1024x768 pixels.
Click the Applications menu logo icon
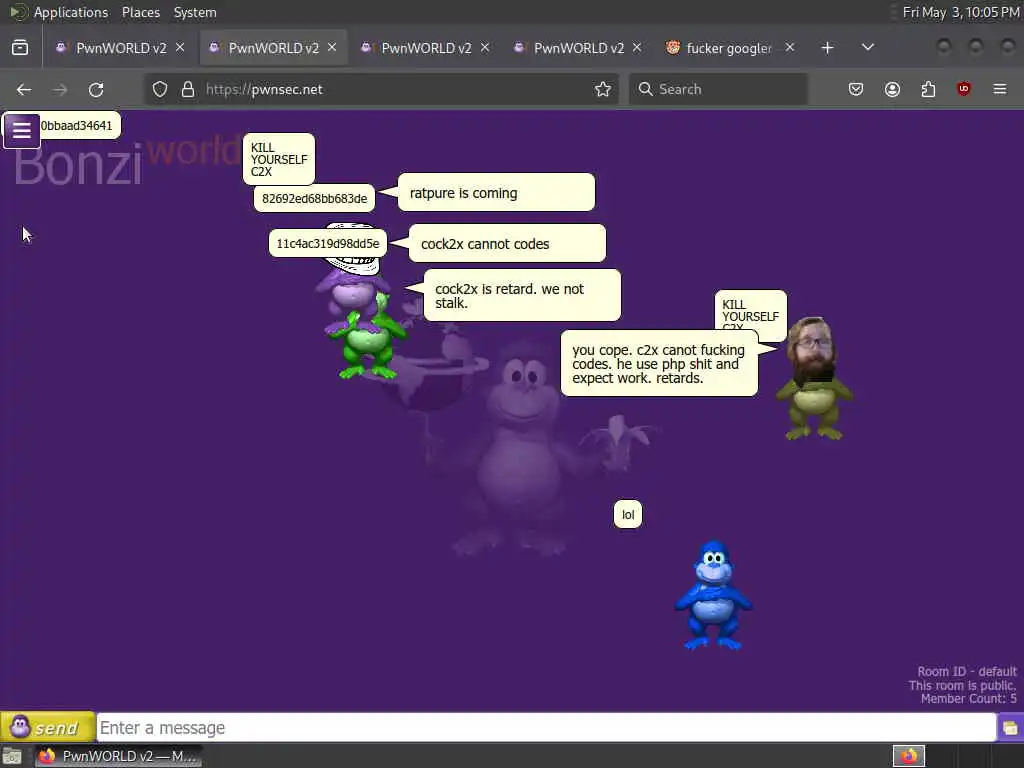pos(18,12)
